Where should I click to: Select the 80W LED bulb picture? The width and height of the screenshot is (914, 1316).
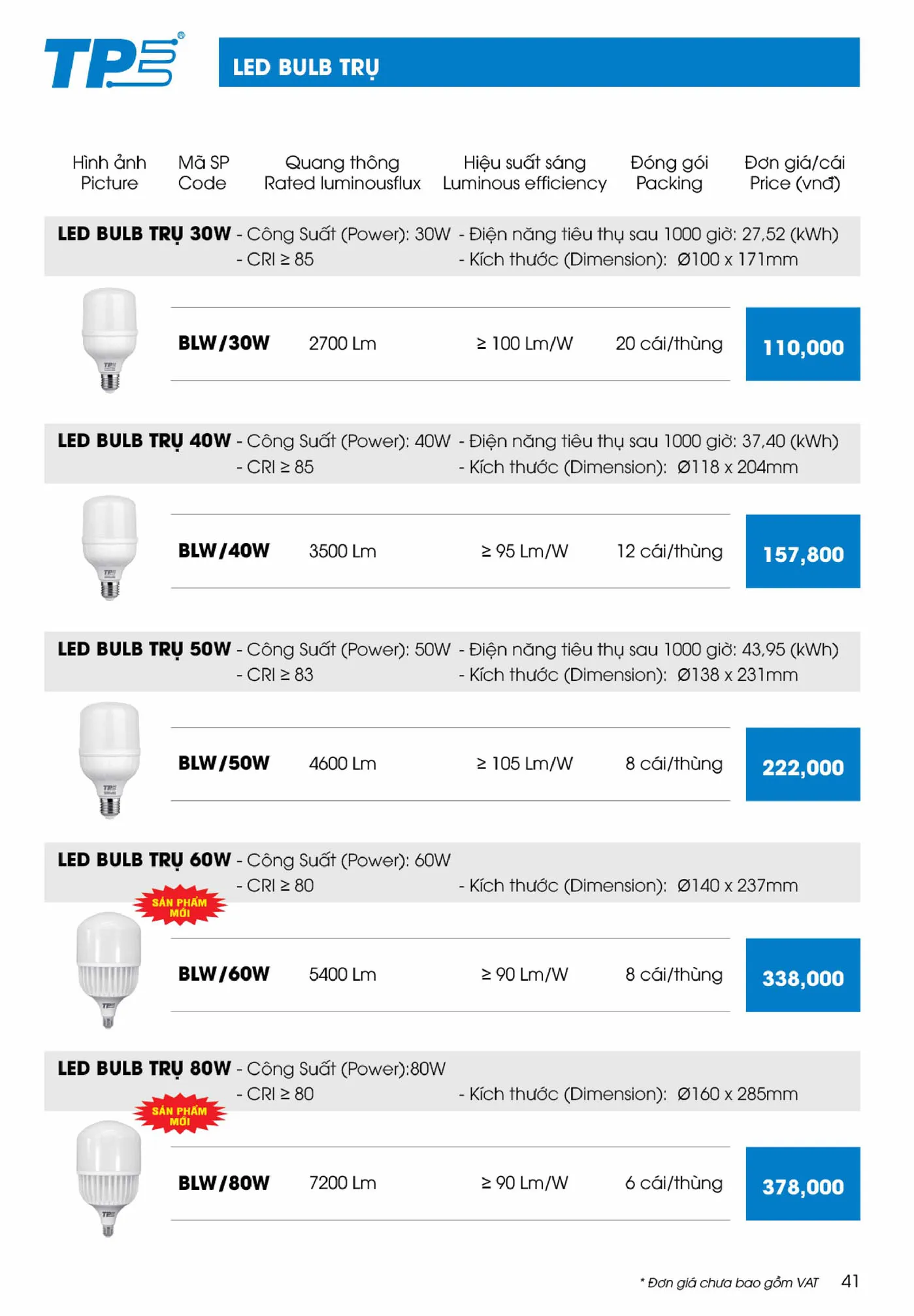point(108,1178)
